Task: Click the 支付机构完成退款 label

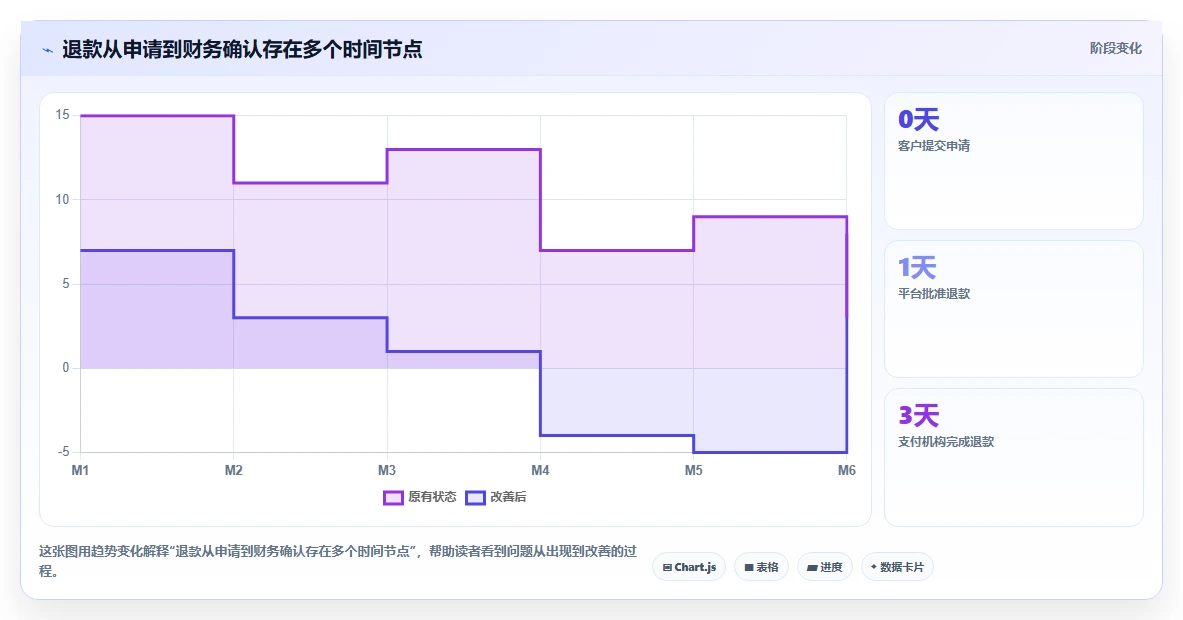Action: pyautogui.click(x=946, y=441)
